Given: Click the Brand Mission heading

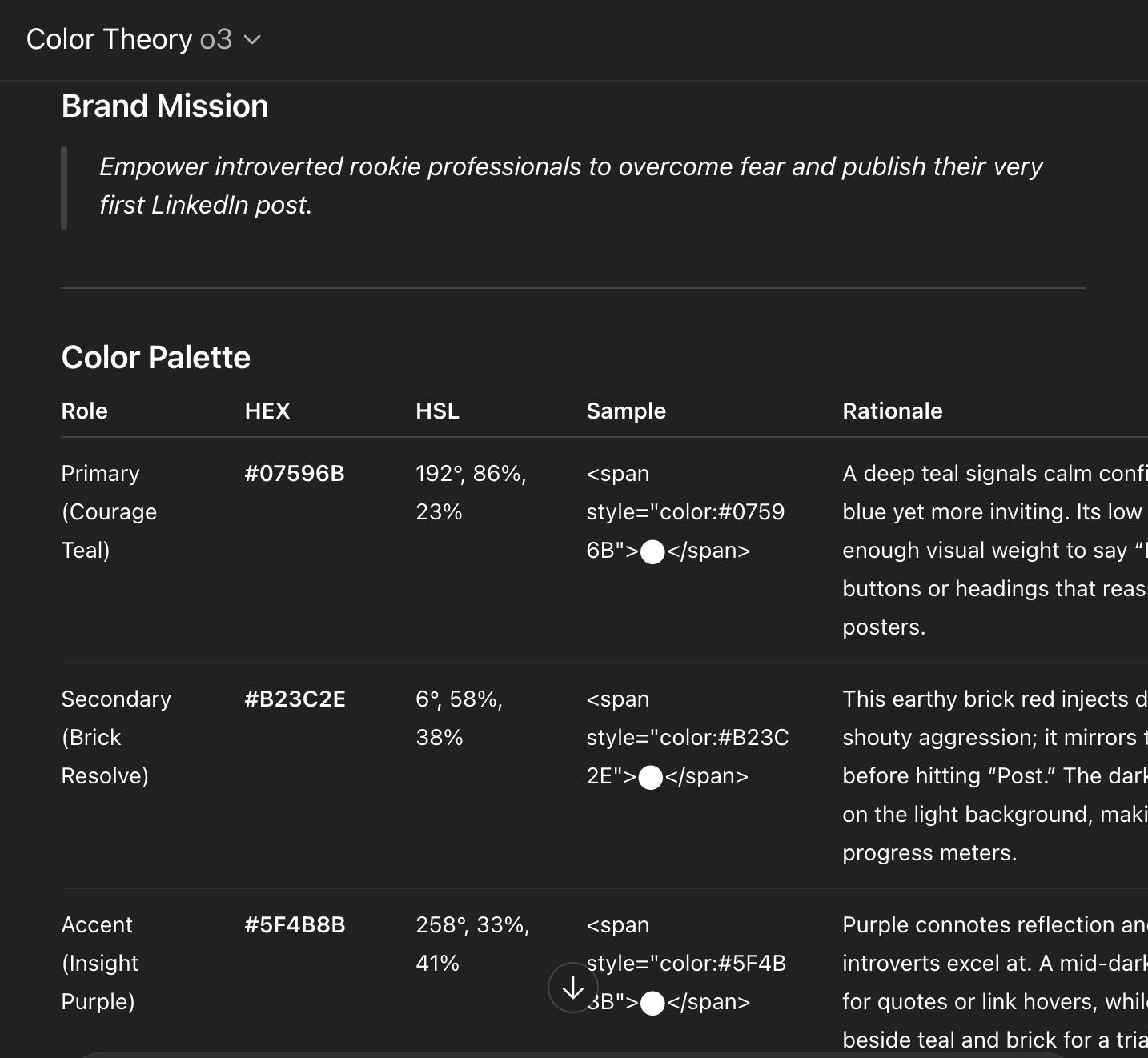Looking at the screenshot, I should [165, 106].
